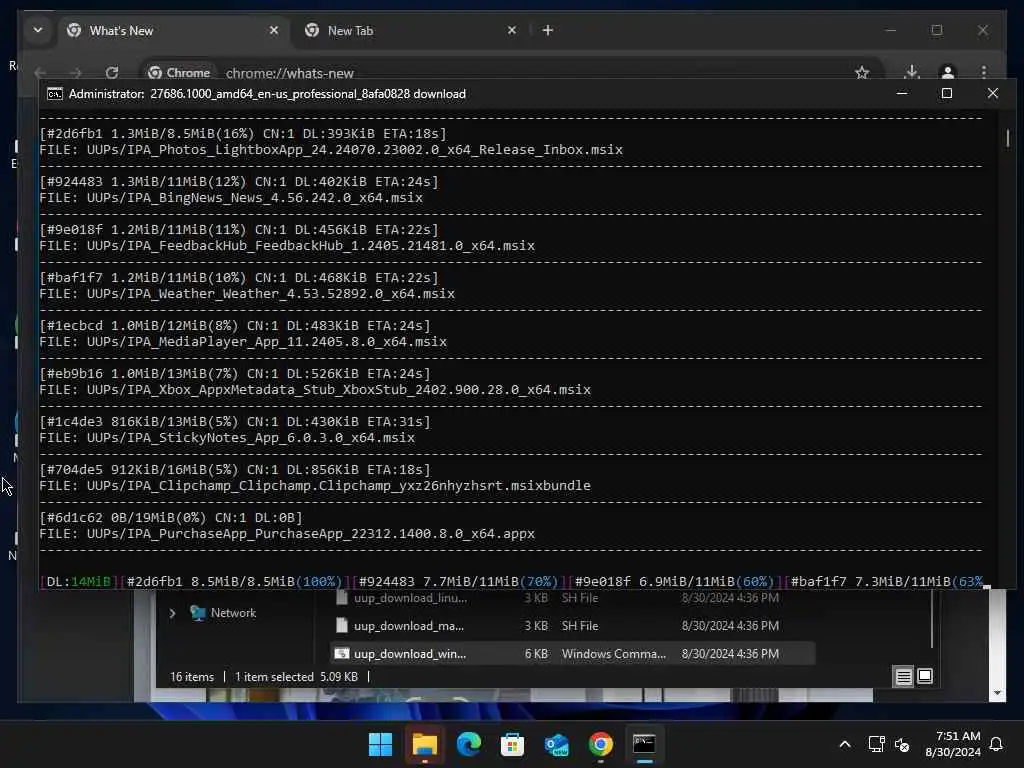
Task: Switch Explorer to details view icon
Action: [x=903, y=677]
